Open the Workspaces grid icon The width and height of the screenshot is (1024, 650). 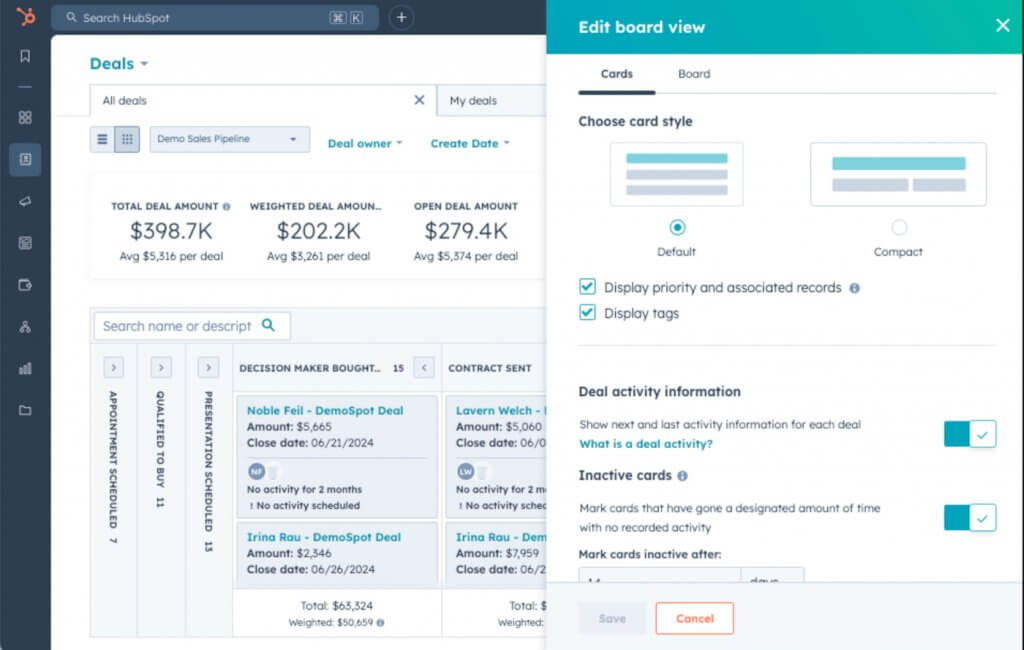pyautogui.click(x=25, y=117)
